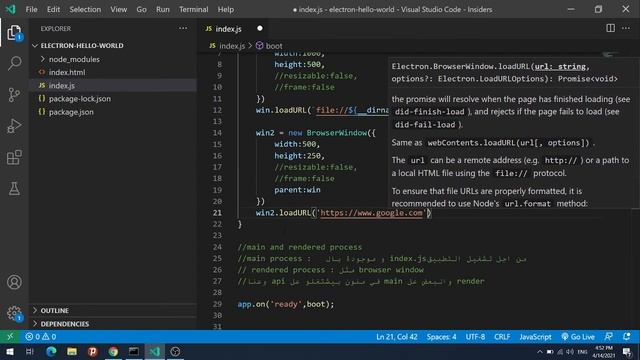
Task: Click Ln 21, Col 42 cursor position
Action: (396, 337)
